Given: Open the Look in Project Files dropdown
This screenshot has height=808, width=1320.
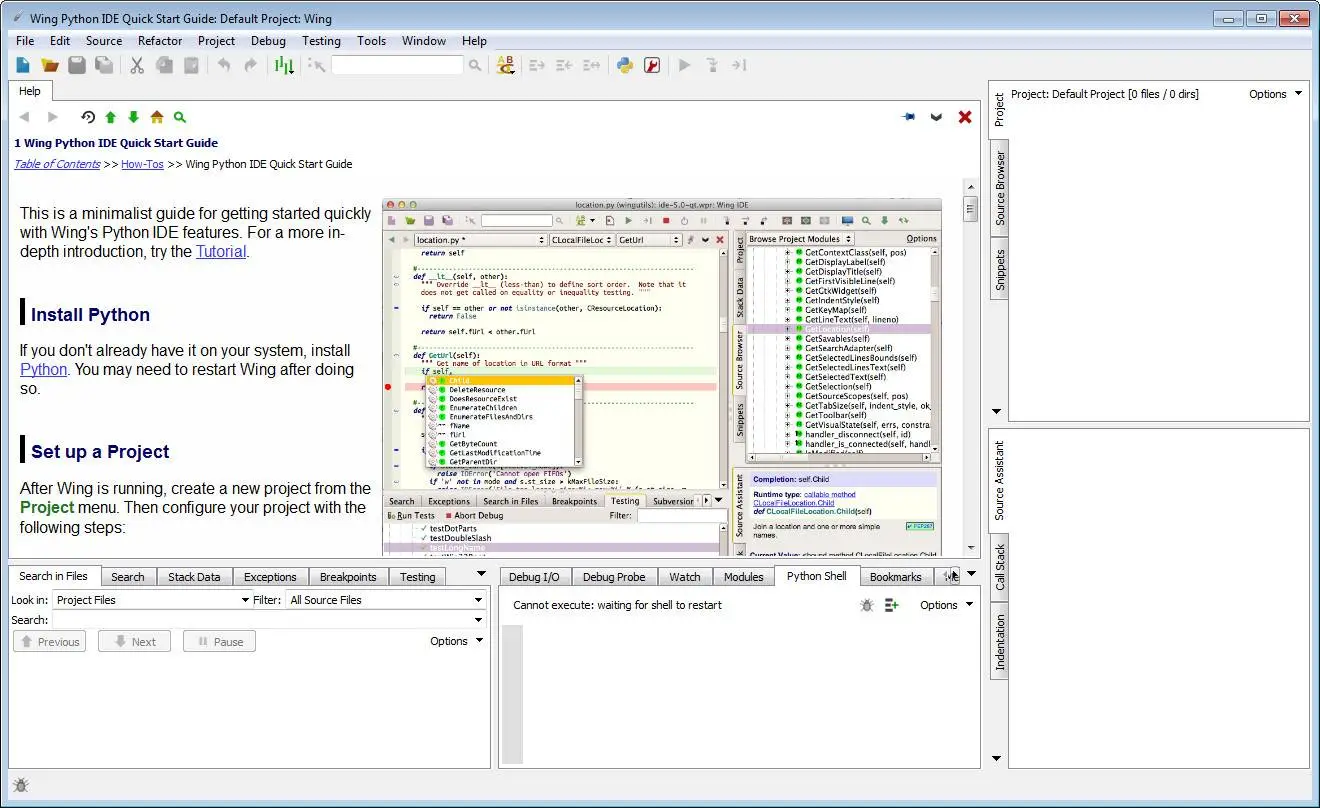Looking at the screenshot, I should (x=152, y=600).
